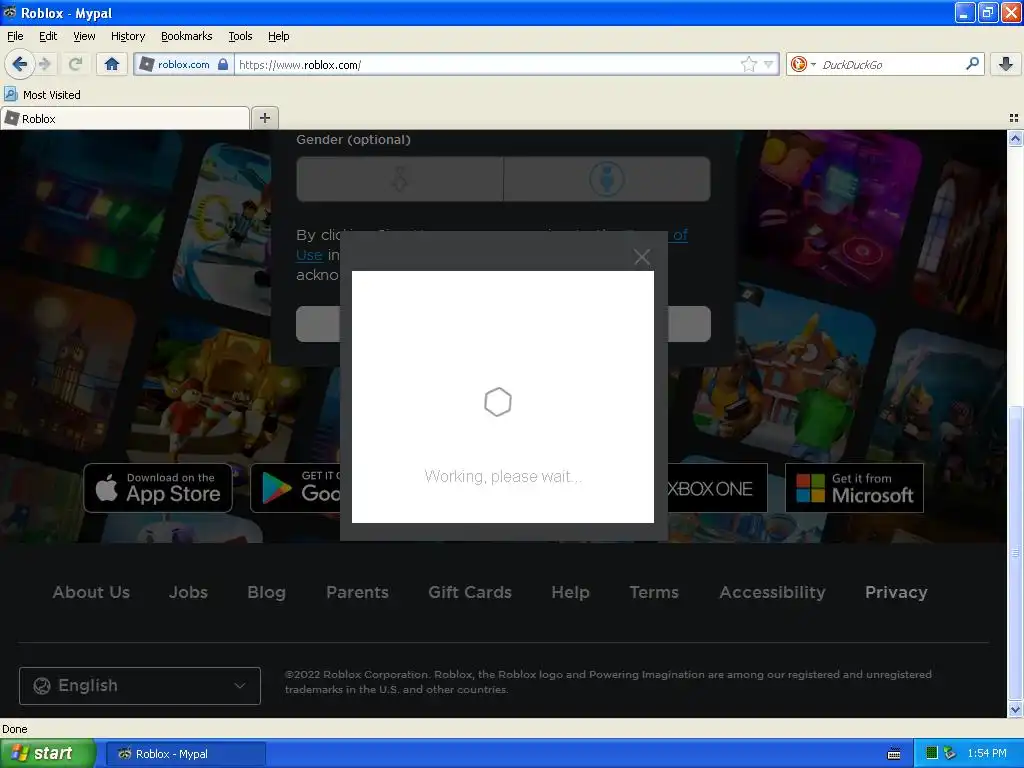Open the URL history dropdown arrow
Viewport: 1024px width, 768px height.
[769, 64]
